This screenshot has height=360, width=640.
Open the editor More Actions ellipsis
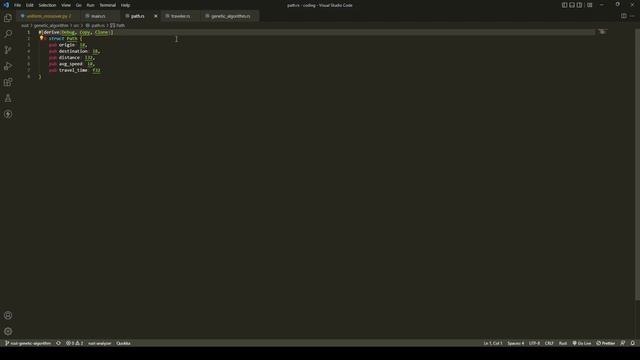point(633,16)
